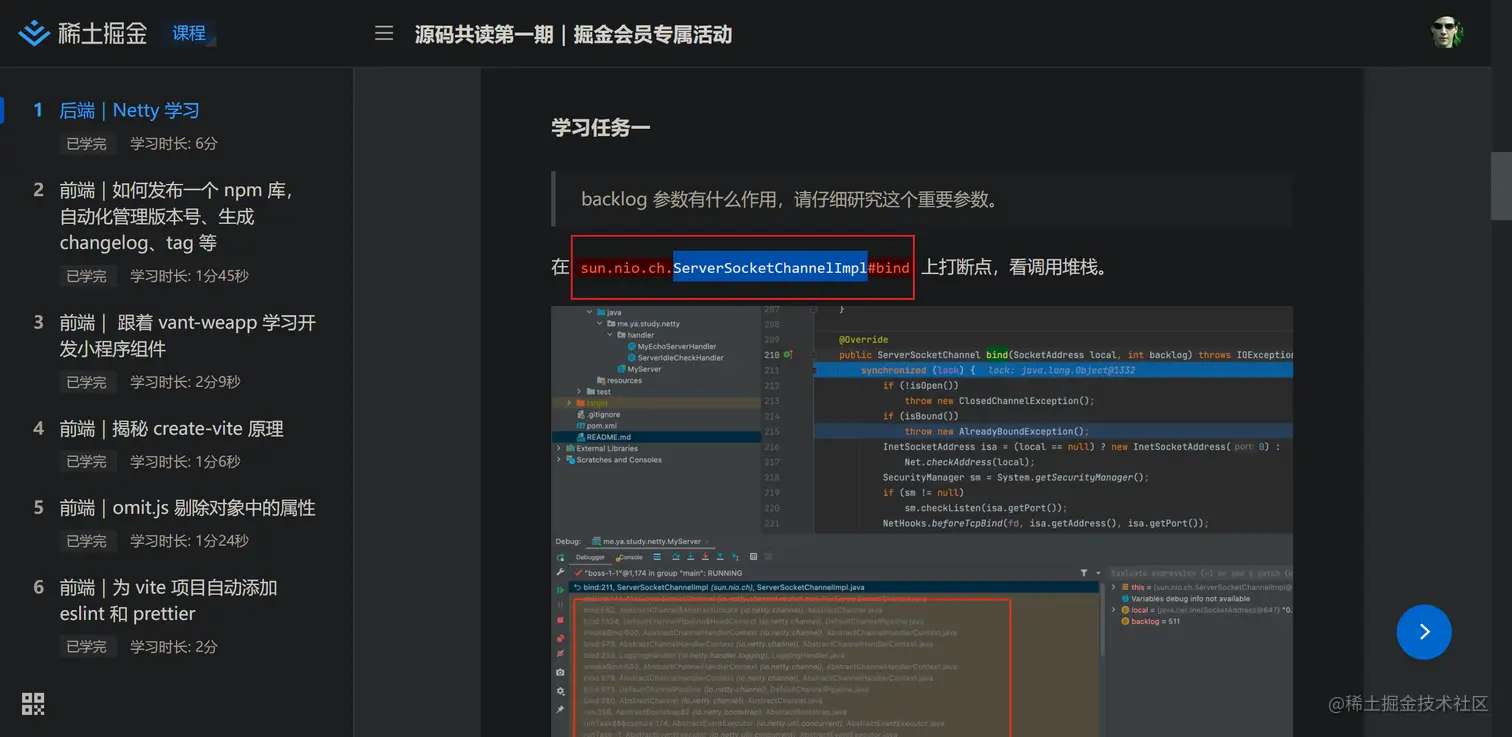Image resolution: width=1512 pixels, height=737 pixels.
Task: Go to next lesson with blue arrow button
Action: (x=1424, y=631)
